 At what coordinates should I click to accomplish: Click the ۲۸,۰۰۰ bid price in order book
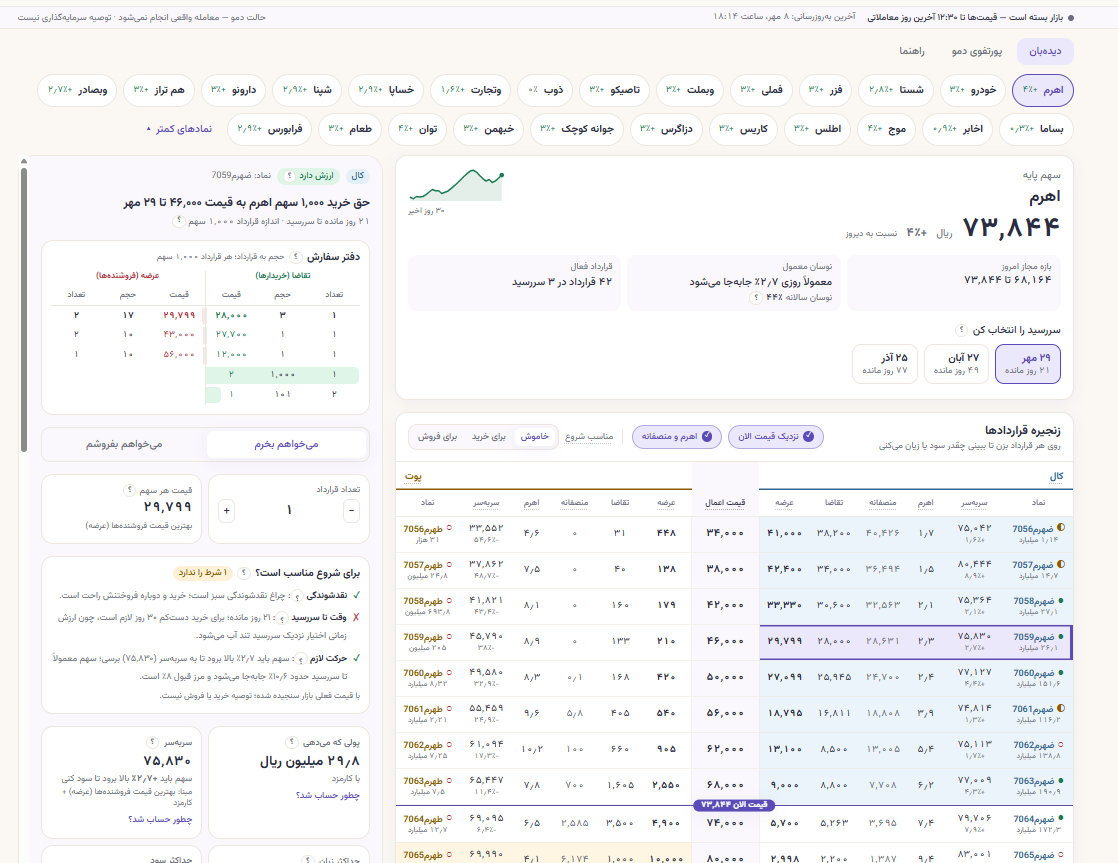click(x=231, y=315)
